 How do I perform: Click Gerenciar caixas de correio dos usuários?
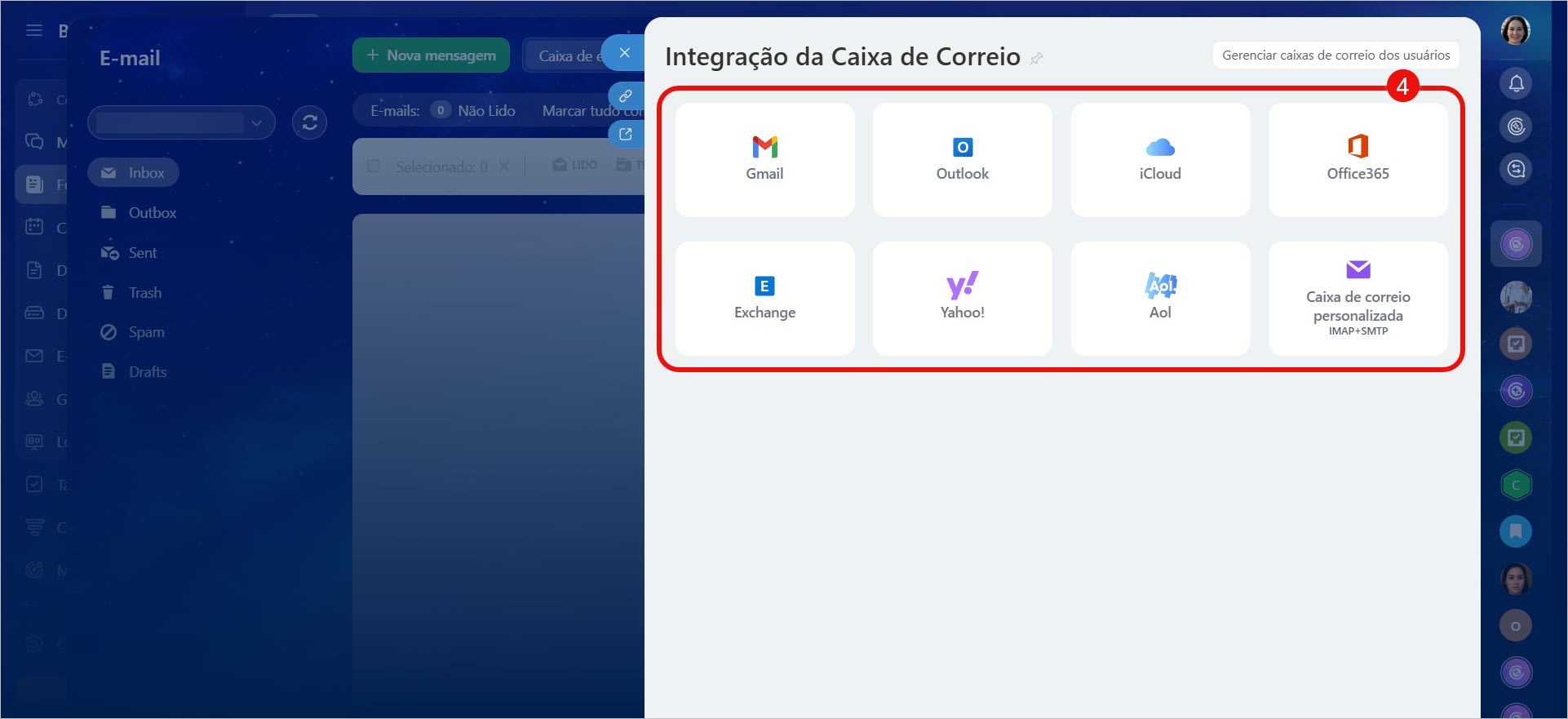[1335, 55]
